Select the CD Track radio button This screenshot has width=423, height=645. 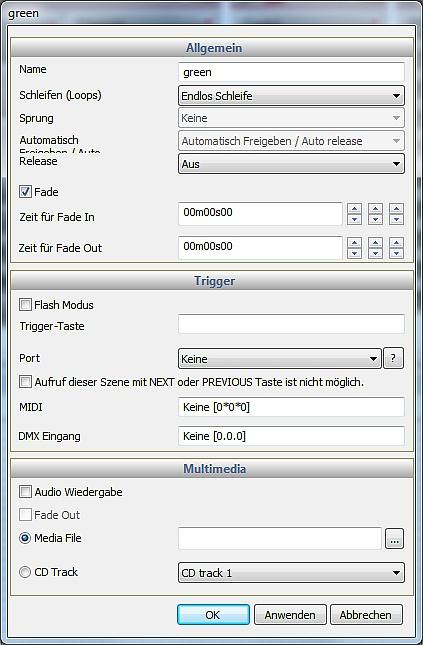[x=25, y=572]
